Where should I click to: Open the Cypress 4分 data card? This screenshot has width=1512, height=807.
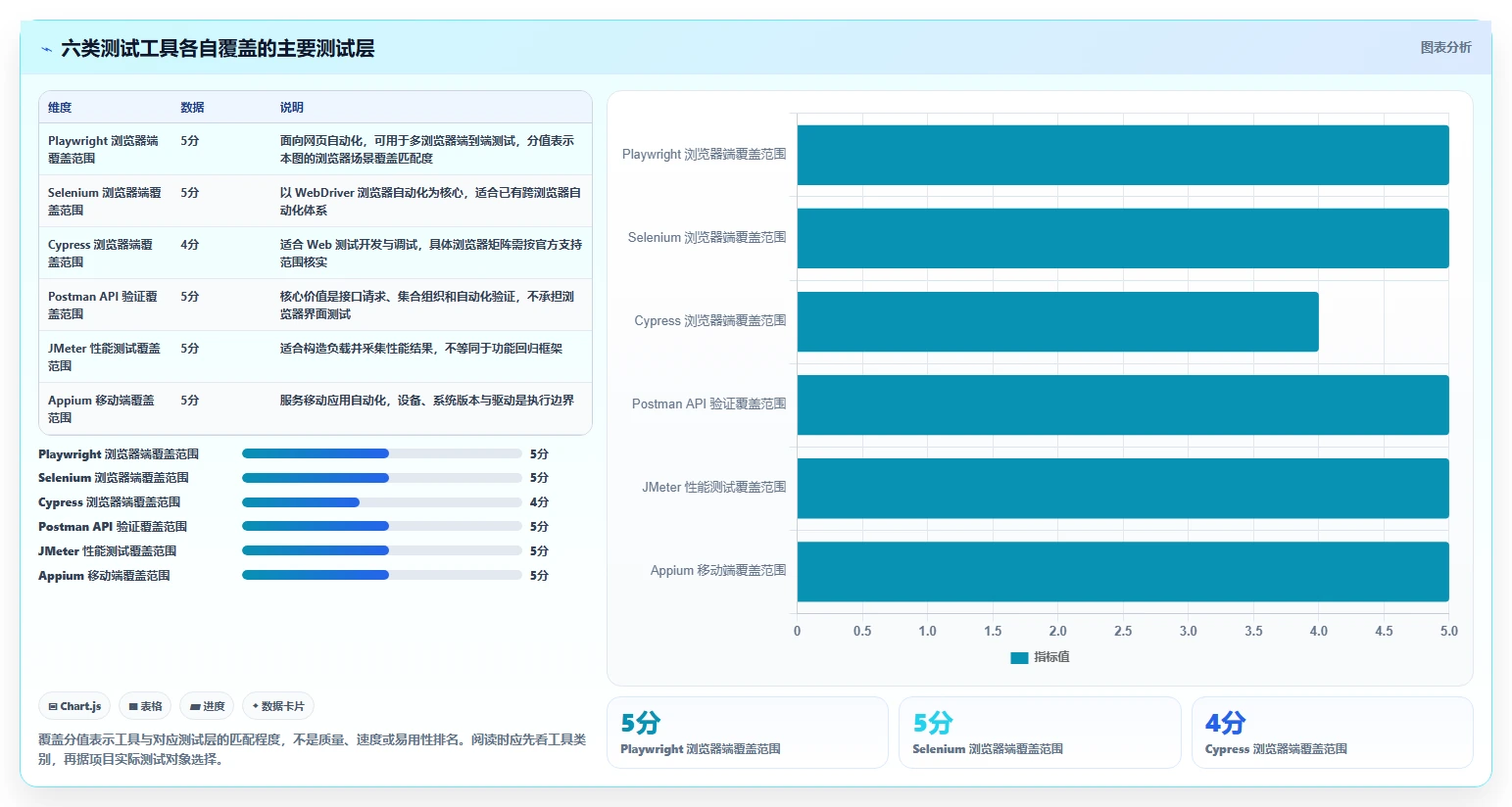click(x=1333, y=733)
